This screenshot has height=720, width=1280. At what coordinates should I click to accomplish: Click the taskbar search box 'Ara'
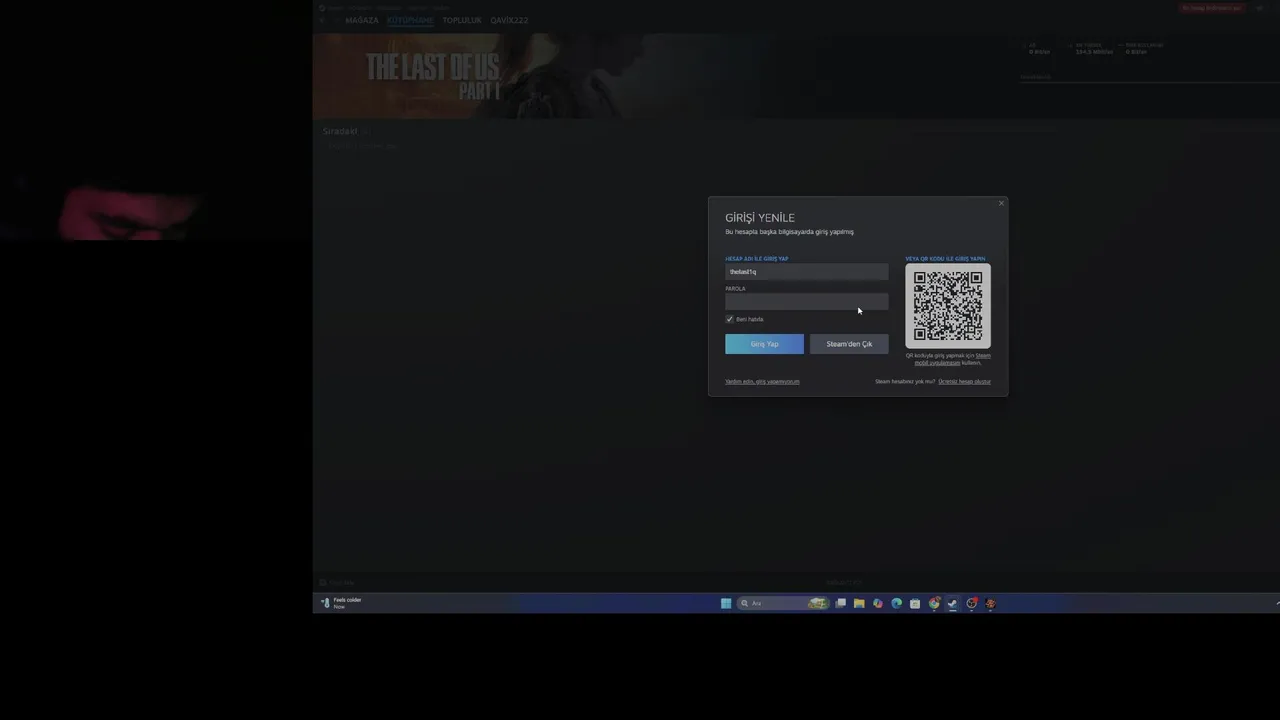pyautogui.click(x=782, y=603)
